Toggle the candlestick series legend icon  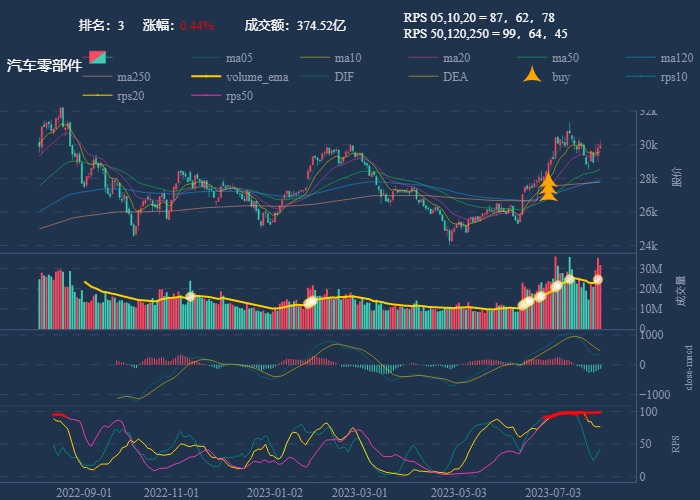[x=97, y=57]
